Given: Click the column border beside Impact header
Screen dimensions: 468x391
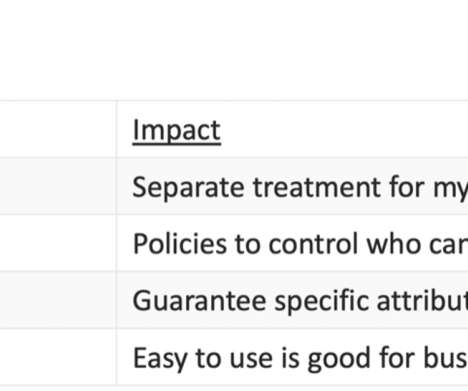Looking at the screenshot, I should (117, 129).
